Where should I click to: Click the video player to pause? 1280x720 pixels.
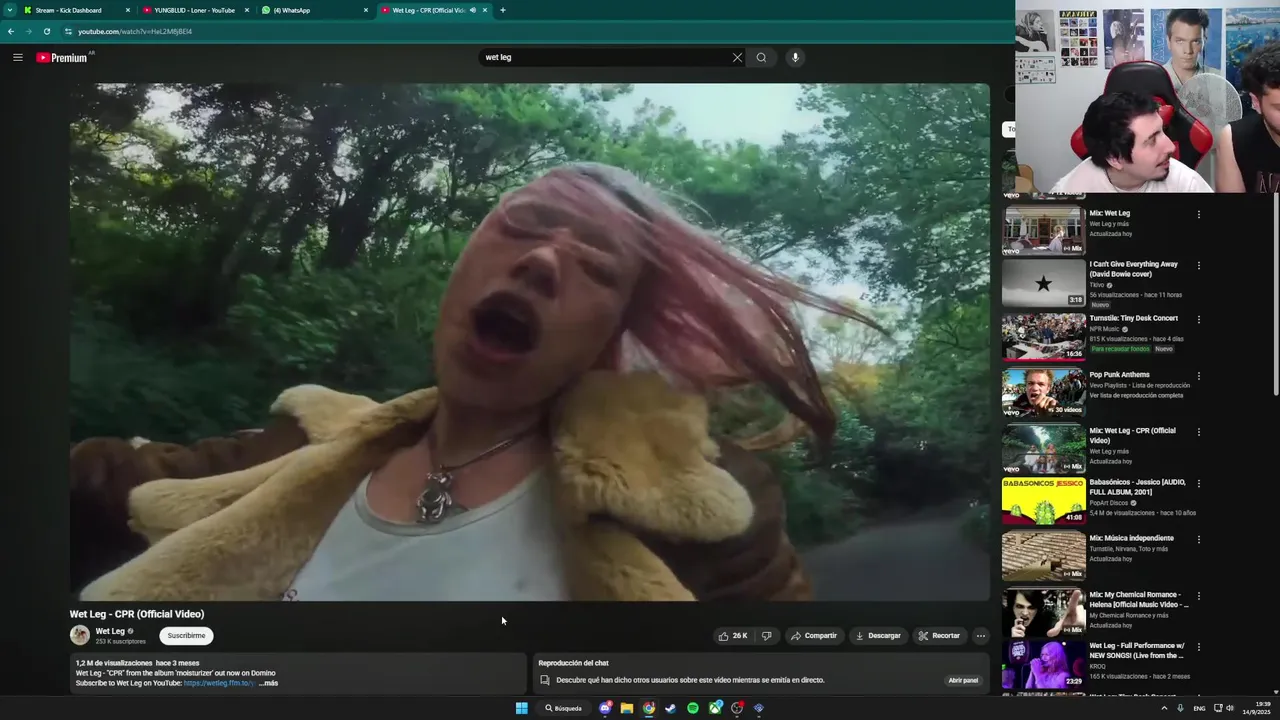coord(529,342)
